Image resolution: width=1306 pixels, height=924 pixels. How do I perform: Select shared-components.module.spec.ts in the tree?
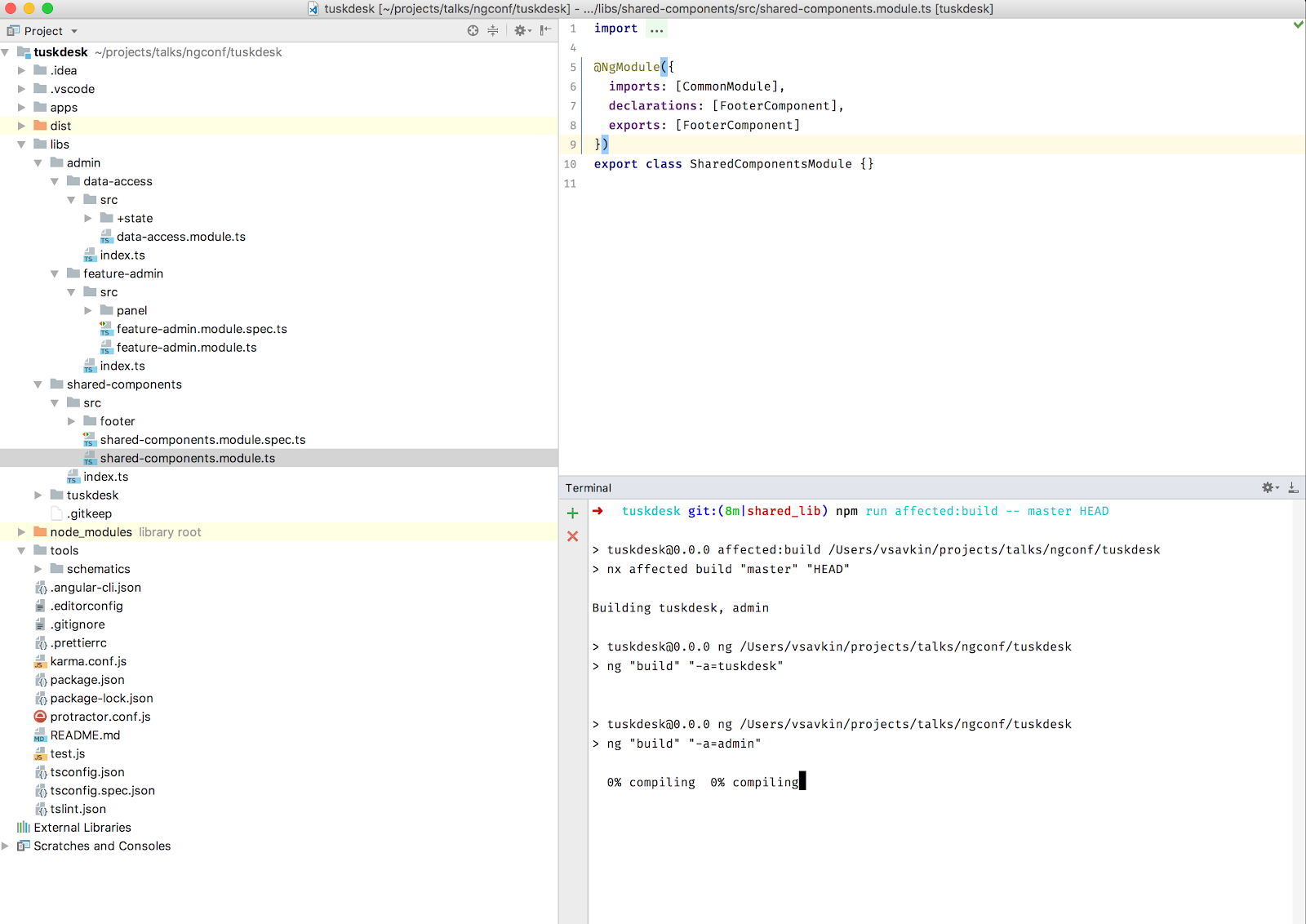pyautogui.click(x=202, y=439)
